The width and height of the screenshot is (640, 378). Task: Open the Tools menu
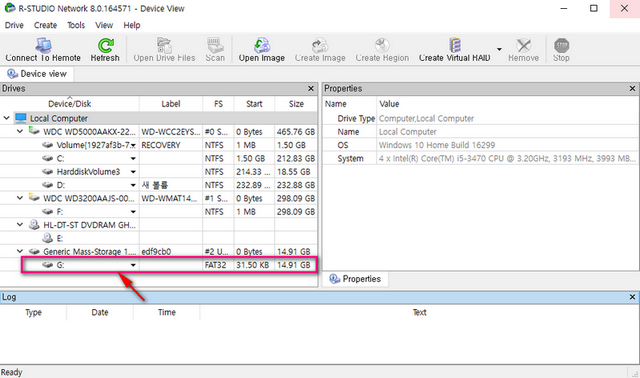[76, 25]
